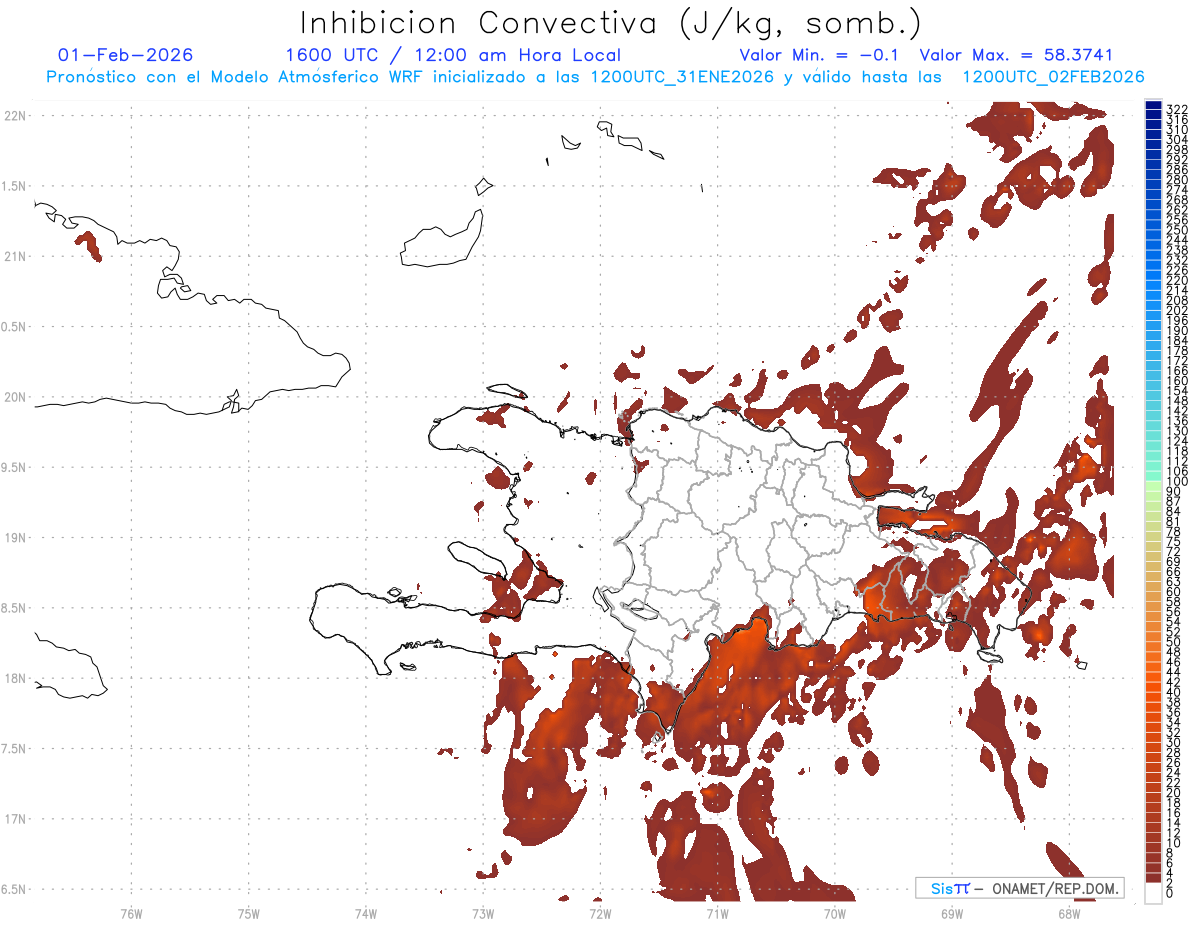Click the "322" value on the color scale
The width and height of the screenshot is (1200, 927).
1177,109
